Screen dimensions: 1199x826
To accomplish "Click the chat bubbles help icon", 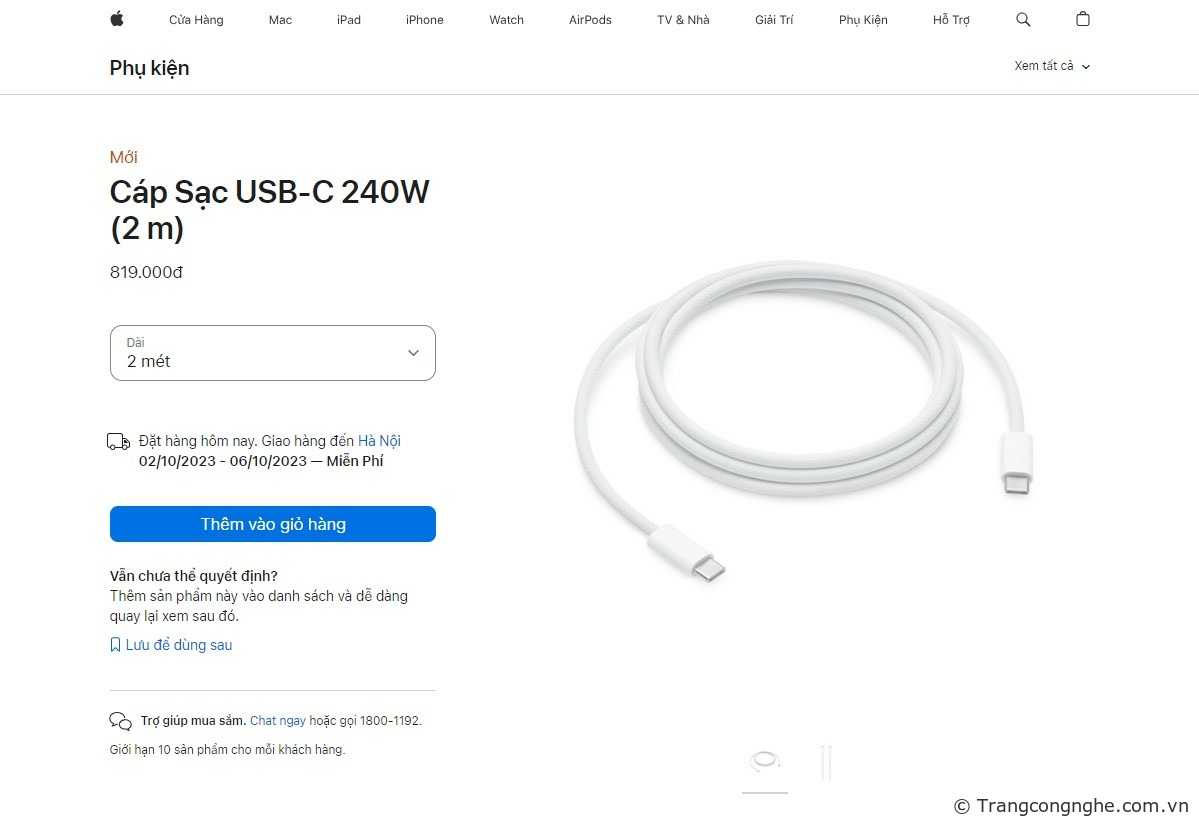I will coord(120,721).
